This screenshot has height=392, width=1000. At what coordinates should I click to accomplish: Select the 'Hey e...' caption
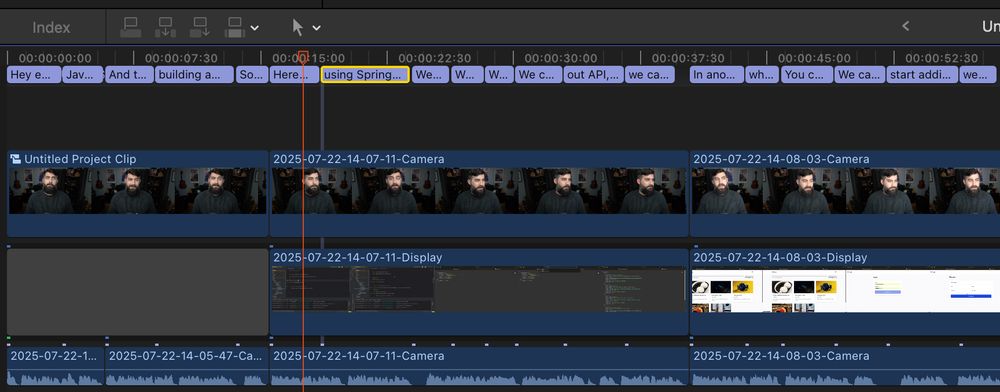click(x=34, y=75)
